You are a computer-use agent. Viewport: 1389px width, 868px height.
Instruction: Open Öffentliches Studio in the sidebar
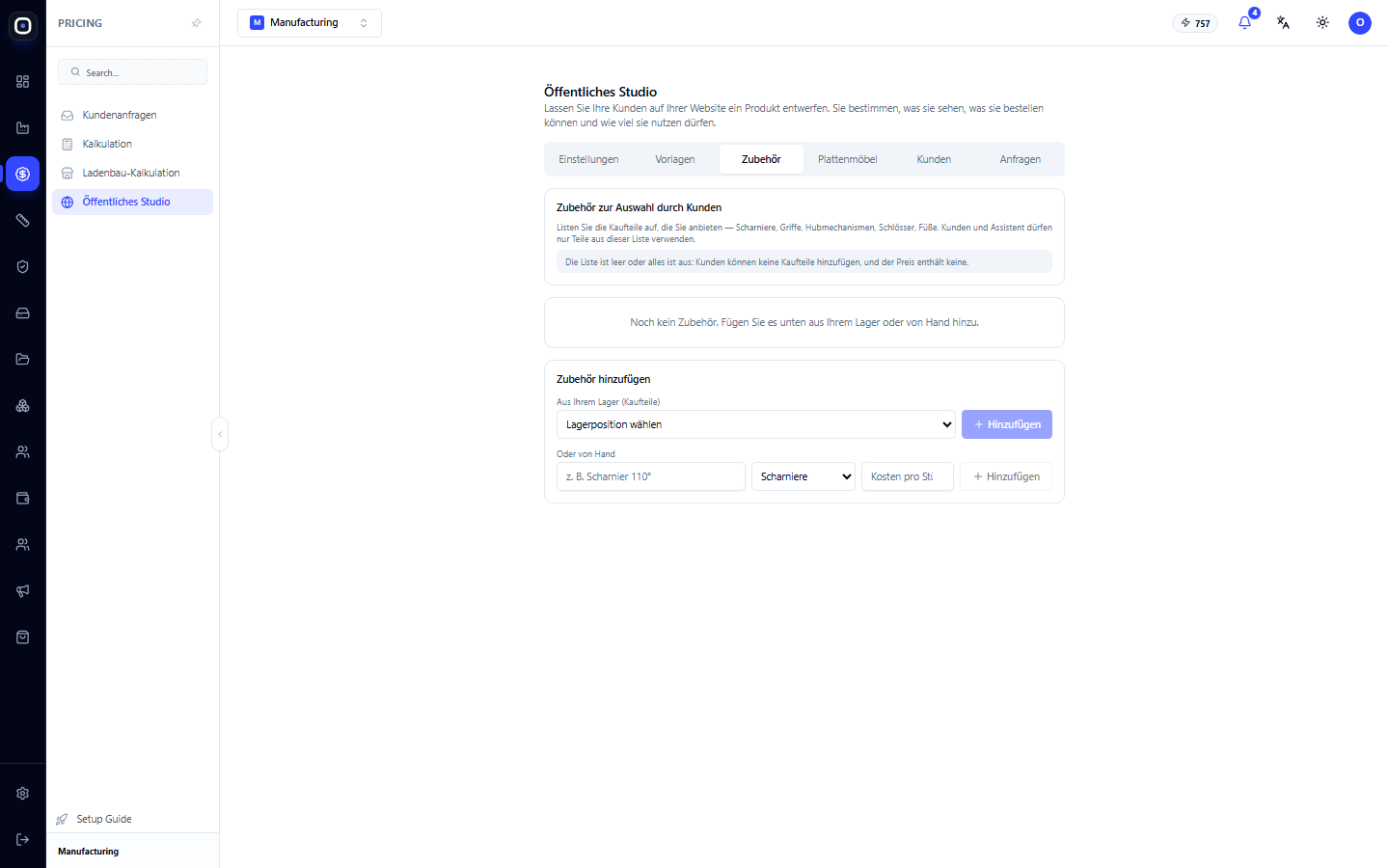(x=132, y=203)
